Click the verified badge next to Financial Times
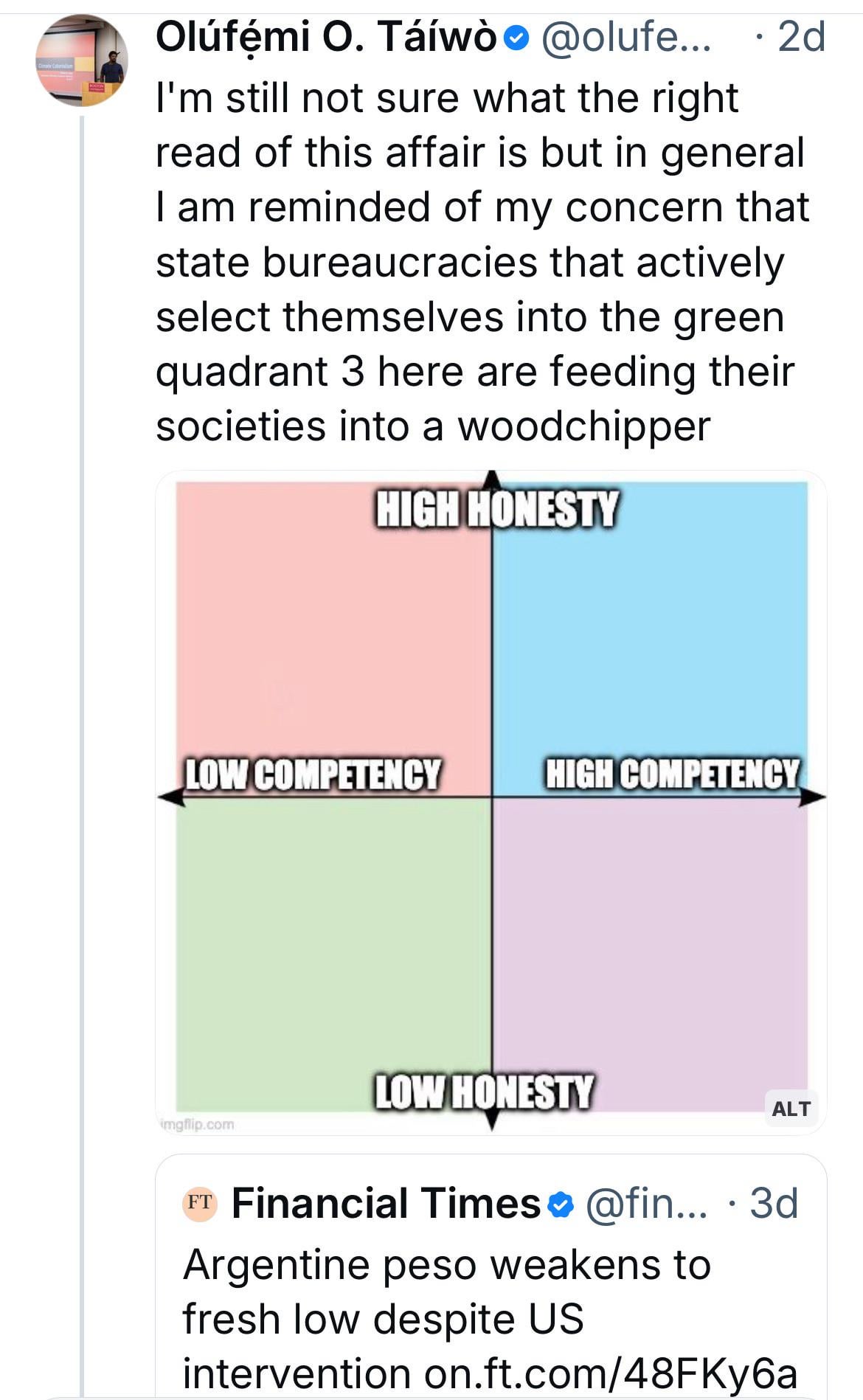Image resolution: width=863 pixels, height=1400 pixels. pos(562,1205)
